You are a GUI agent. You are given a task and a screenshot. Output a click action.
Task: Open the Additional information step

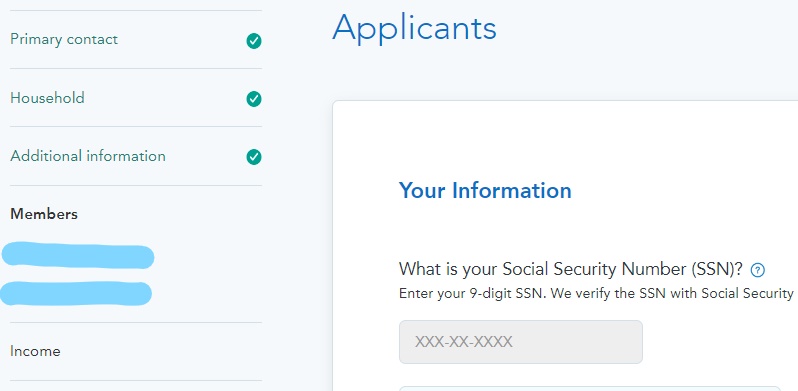click(x=88, y=156)
